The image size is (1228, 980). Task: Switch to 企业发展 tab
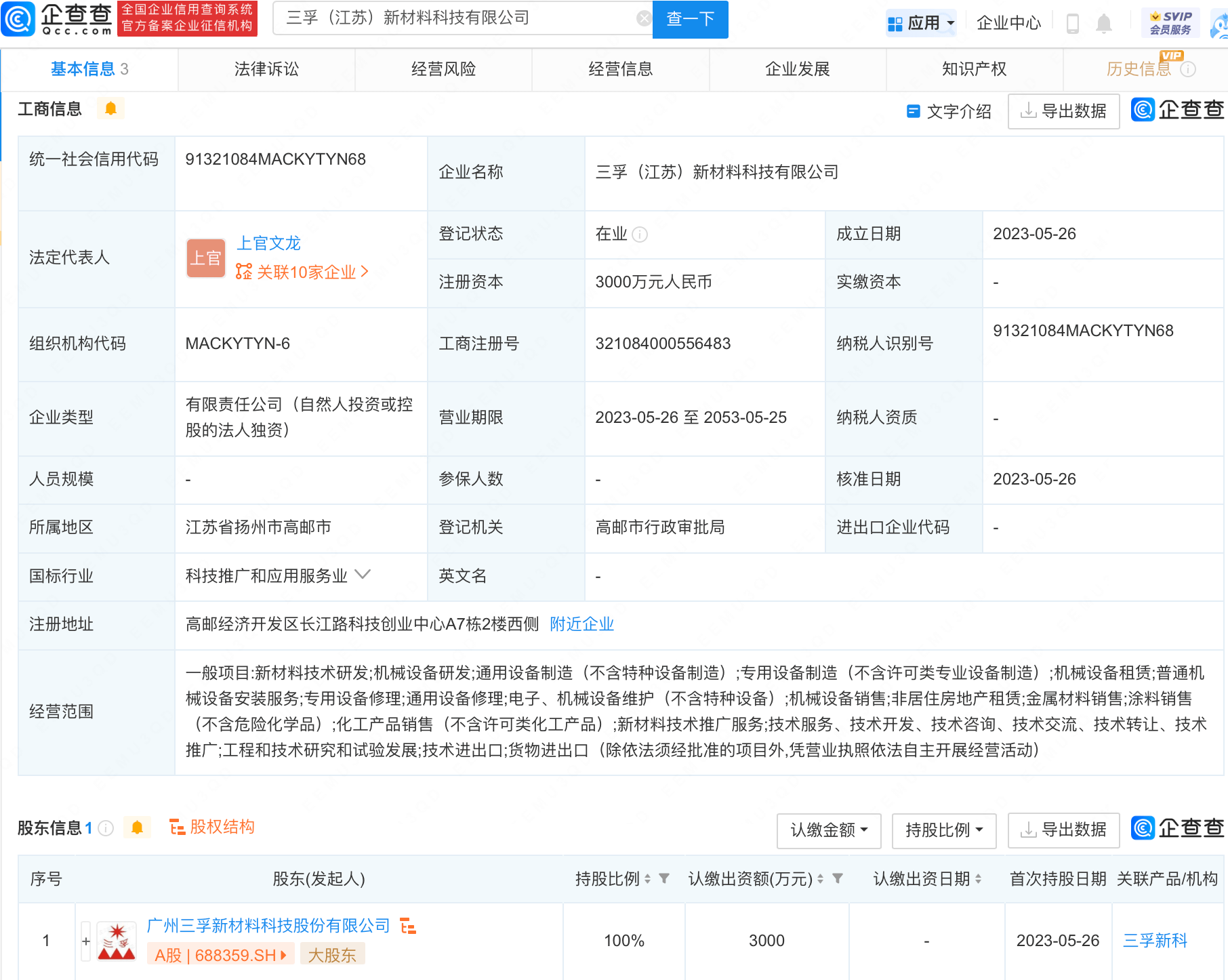798,69
